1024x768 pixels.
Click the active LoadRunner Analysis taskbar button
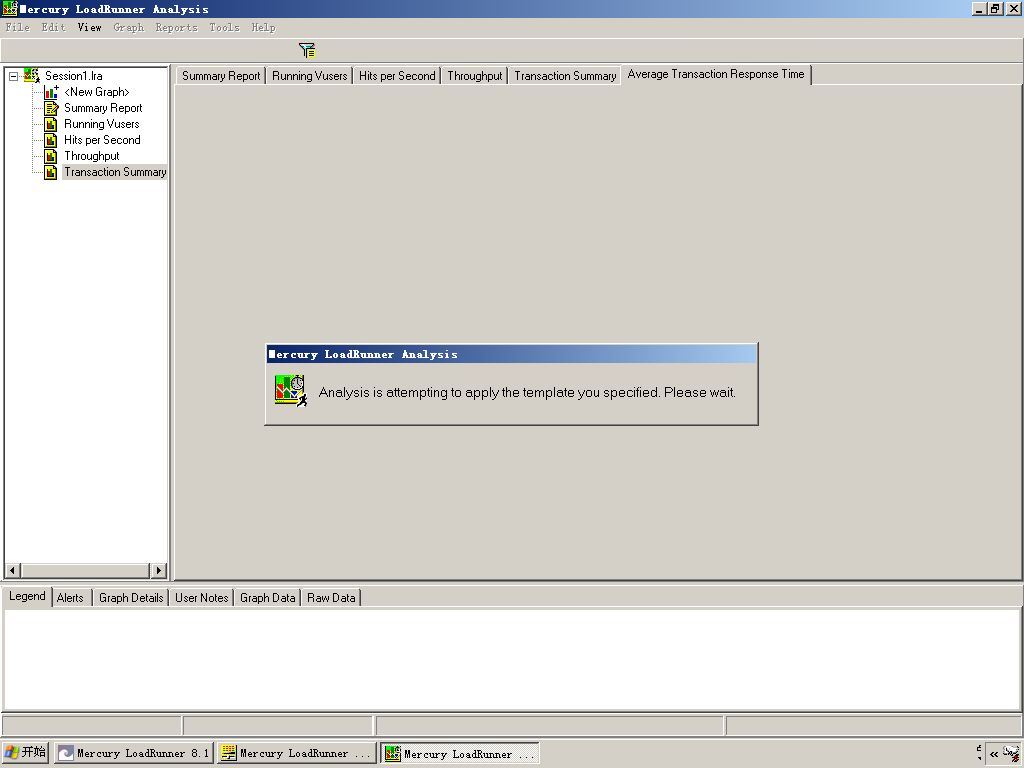pyautogui.click(x=460, y=754)
